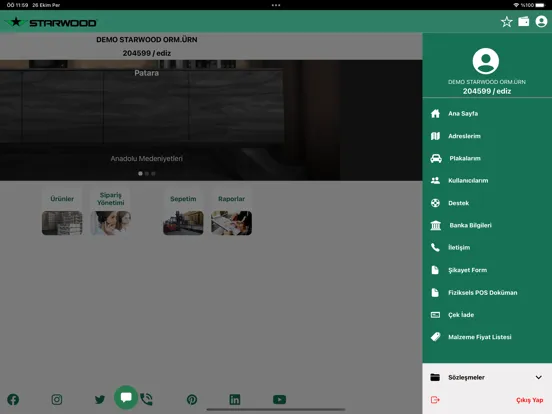
Task: Click the bank icon beside Banka Bilgileri
Action: pos(436,225)
